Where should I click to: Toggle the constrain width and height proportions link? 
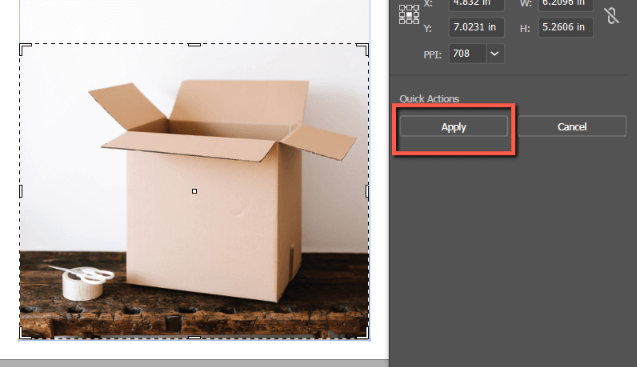click(x=611, y=15)
